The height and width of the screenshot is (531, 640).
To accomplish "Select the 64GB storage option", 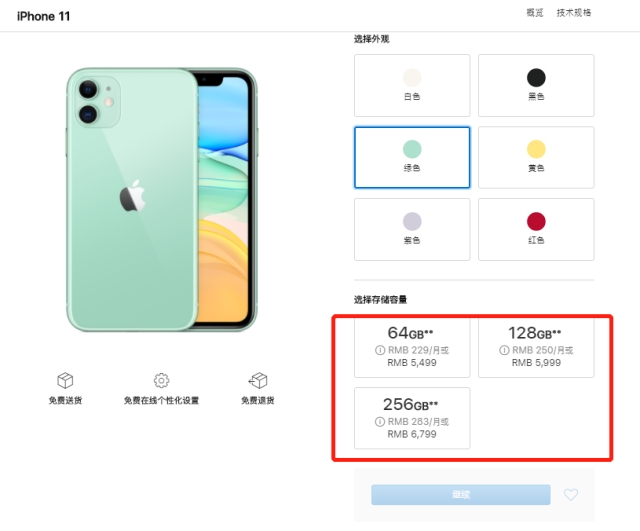I will (x=412, y=348).
